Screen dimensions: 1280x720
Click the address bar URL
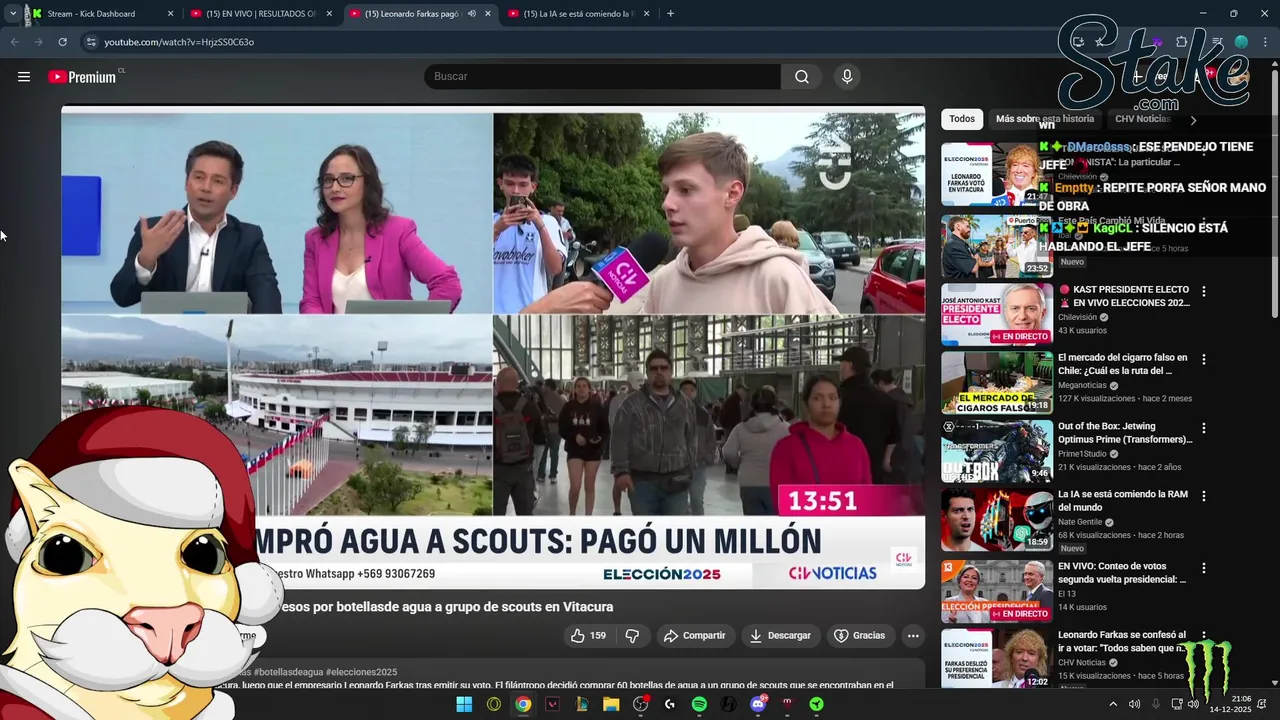pos(179,42)
